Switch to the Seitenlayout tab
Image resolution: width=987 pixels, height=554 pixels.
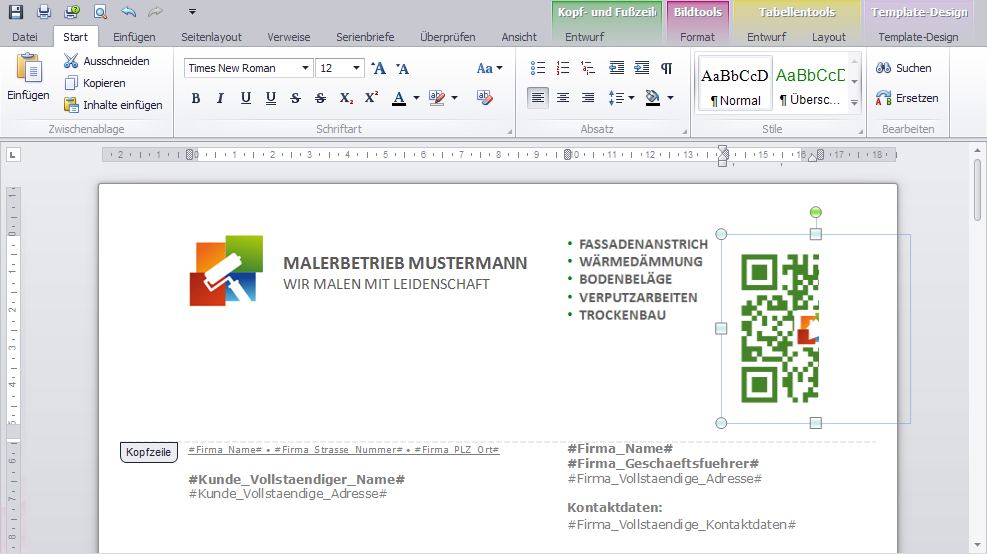(212, 37)
